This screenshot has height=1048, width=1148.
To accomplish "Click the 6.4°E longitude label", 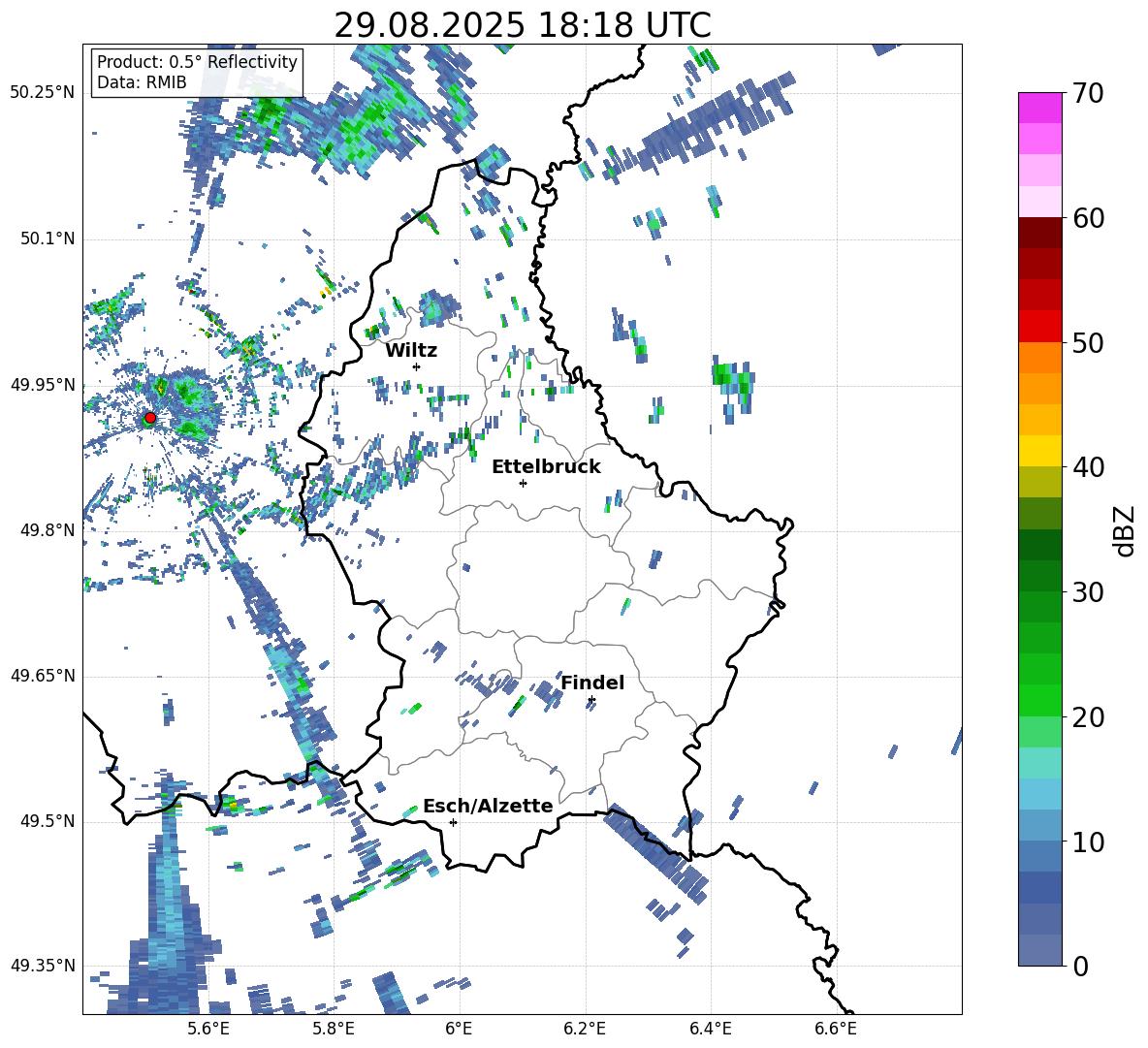I will pyautogui.click(x=711, y=1029).
